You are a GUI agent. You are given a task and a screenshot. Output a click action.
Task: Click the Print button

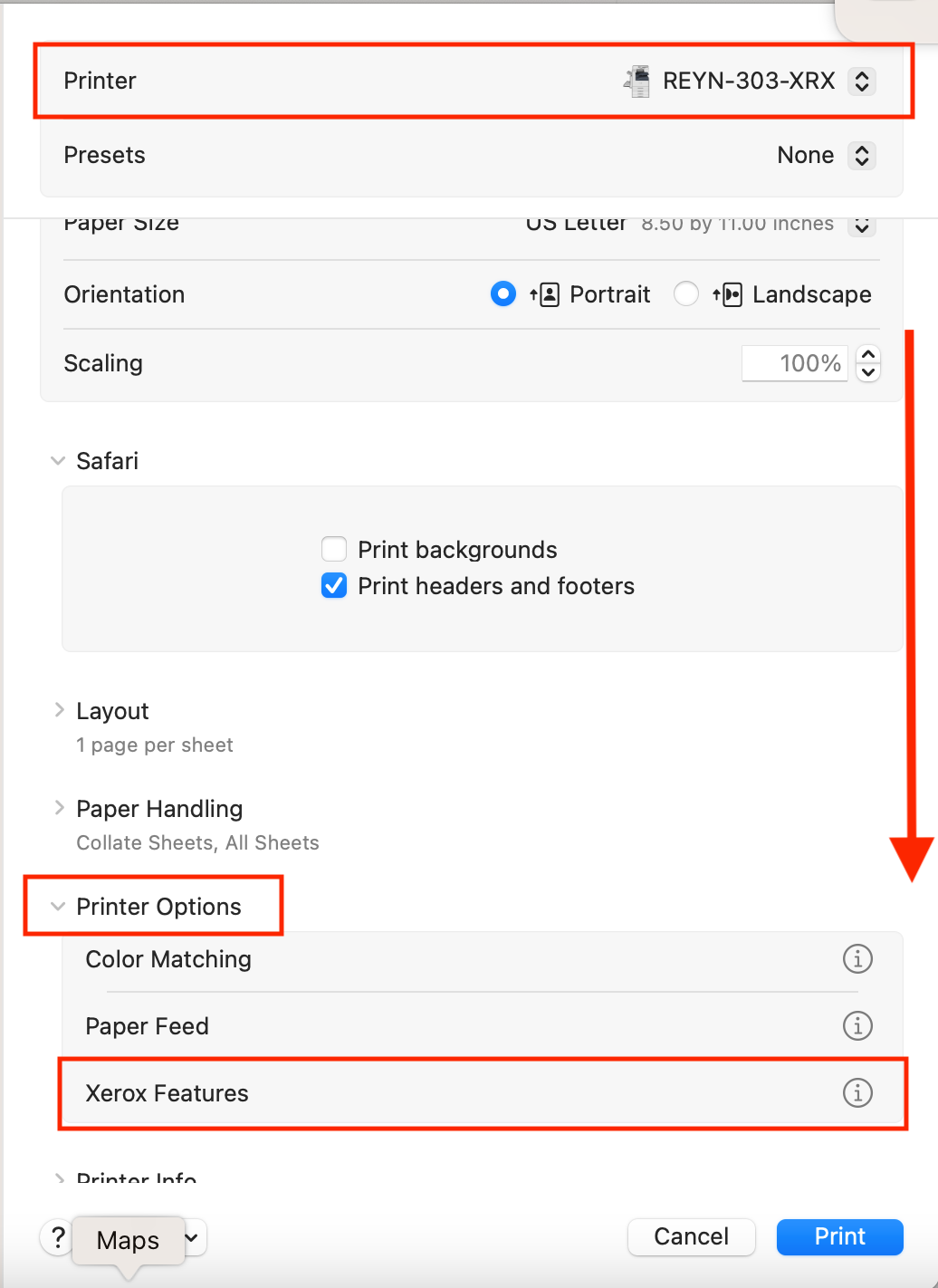pyautogui.click(x=838, y=1236)
